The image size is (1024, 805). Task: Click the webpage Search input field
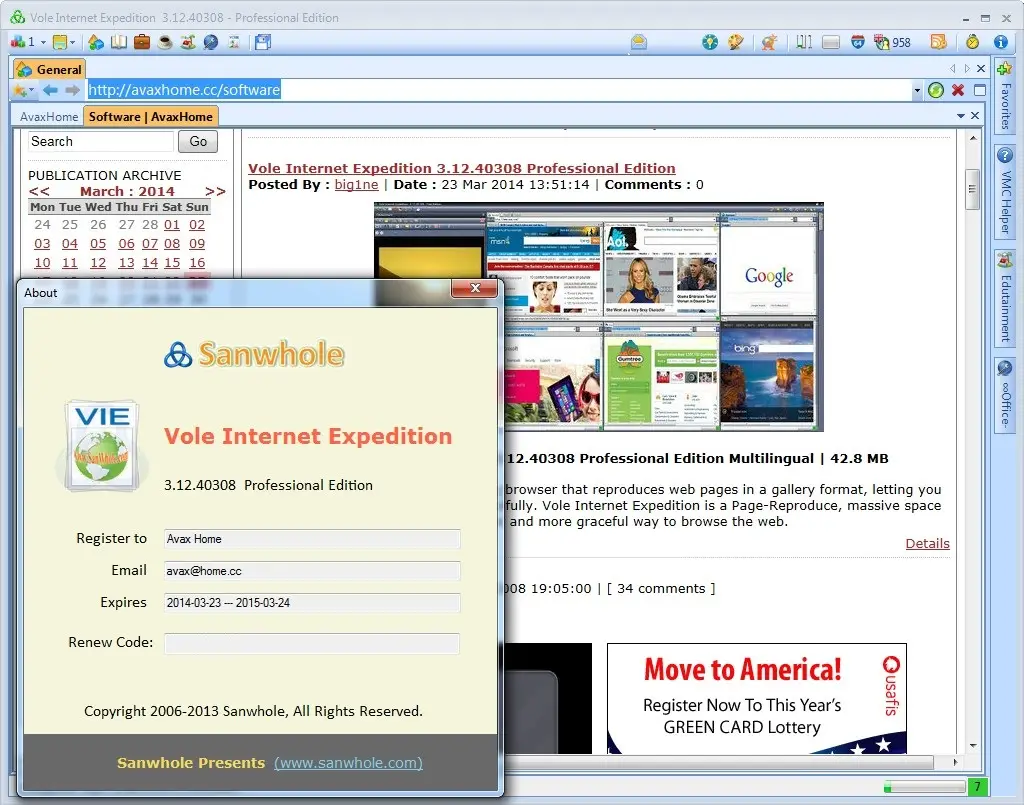click(101, 142)
